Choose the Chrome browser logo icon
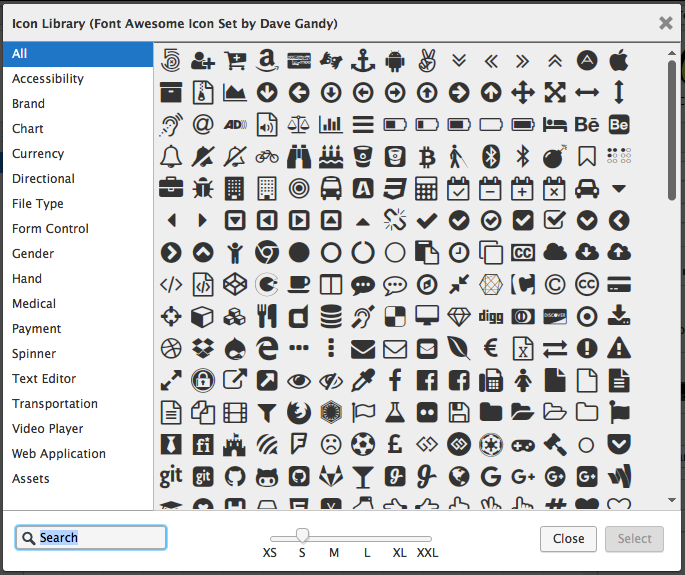The height and width of the screenshot is (575, 685). point(267,252)
